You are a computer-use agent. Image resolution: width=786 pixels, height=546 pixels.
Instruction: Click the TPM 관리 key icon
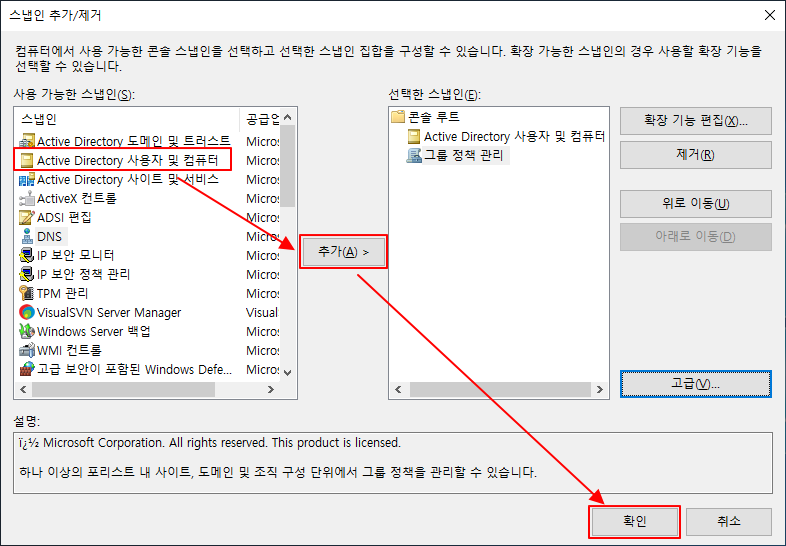(27, 293)
